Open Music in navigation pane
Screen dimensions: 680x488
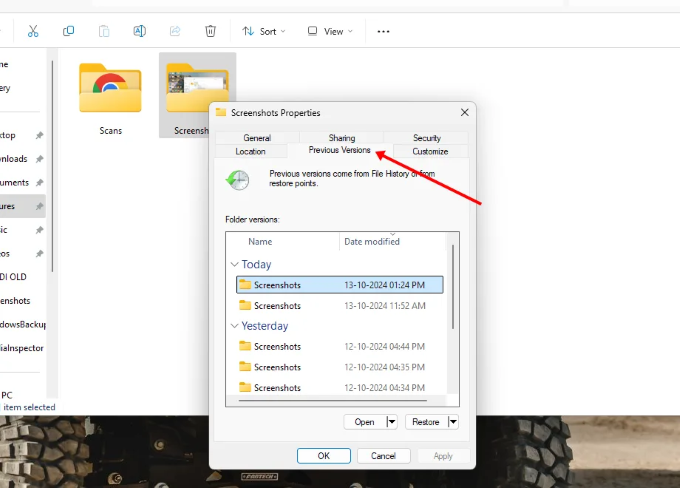(23, 230)
